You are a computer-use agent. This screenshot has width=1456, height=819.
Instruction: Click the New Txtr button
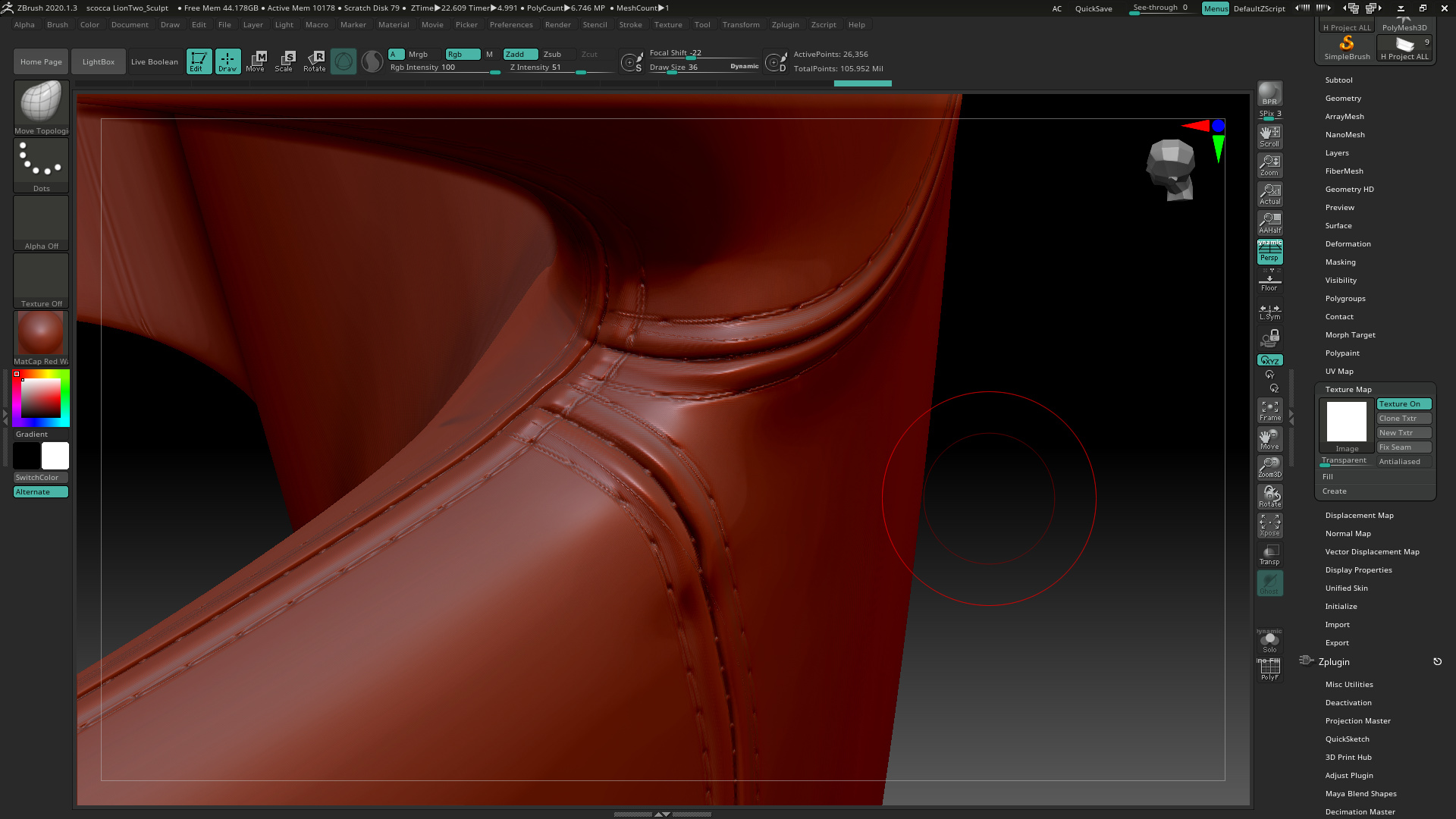(x=1404, y=432)
